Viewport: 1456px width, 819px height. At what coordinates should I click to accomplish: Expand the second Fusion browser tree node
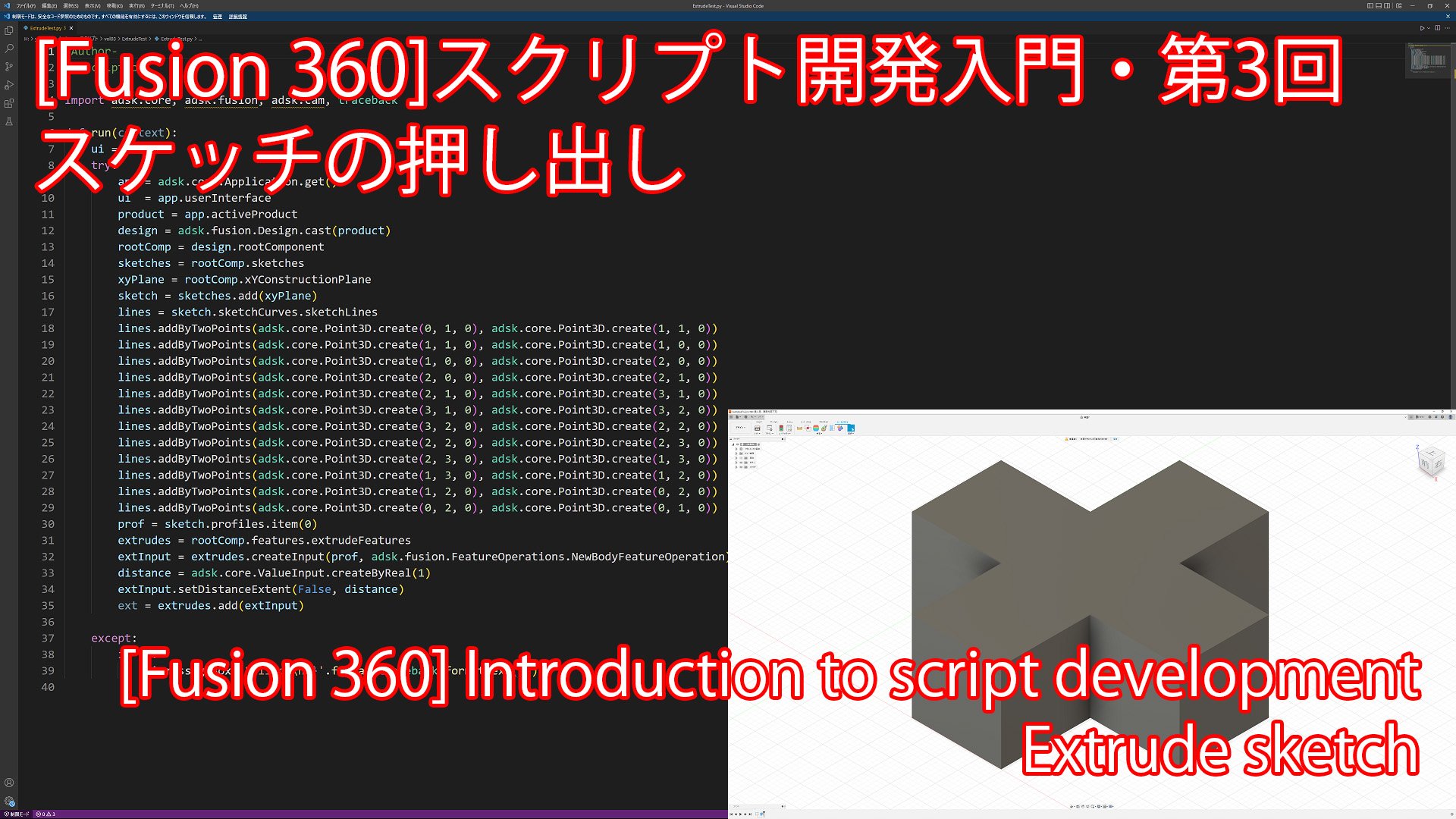tap(736, 453)
